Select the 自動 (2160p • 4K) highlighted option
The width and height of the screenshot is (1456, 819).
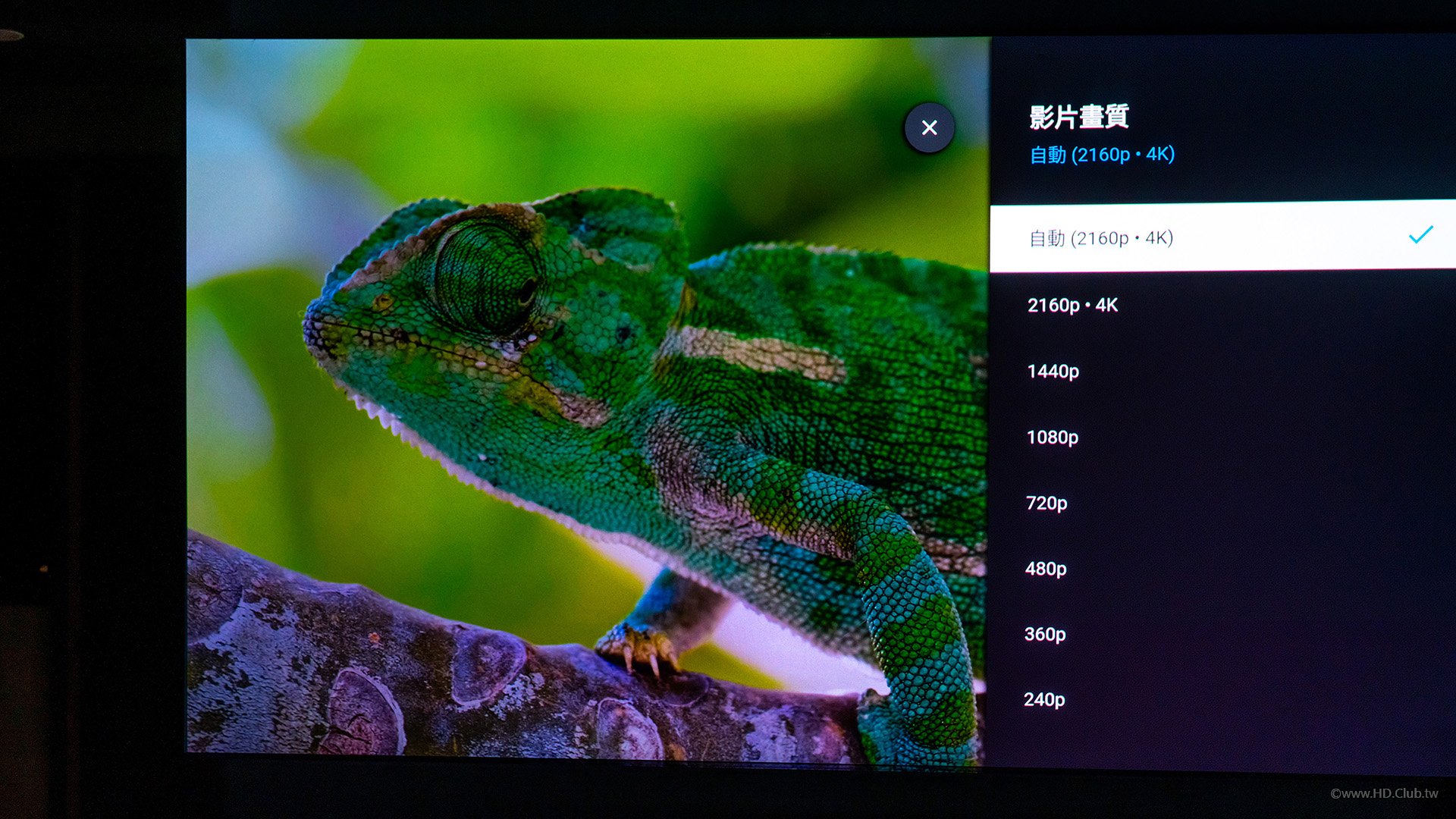(x=1222, y=236)
